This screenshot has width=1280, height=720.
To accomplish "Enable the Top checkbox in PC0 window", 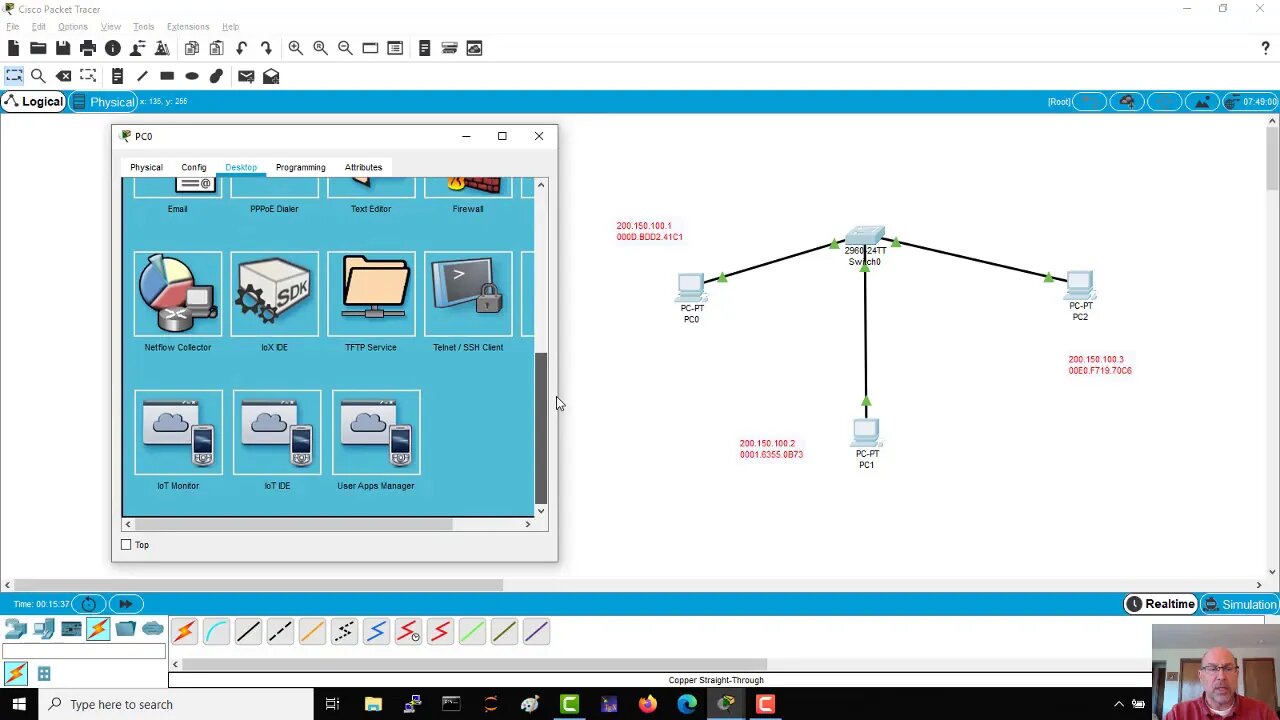I will coord(126,545).
